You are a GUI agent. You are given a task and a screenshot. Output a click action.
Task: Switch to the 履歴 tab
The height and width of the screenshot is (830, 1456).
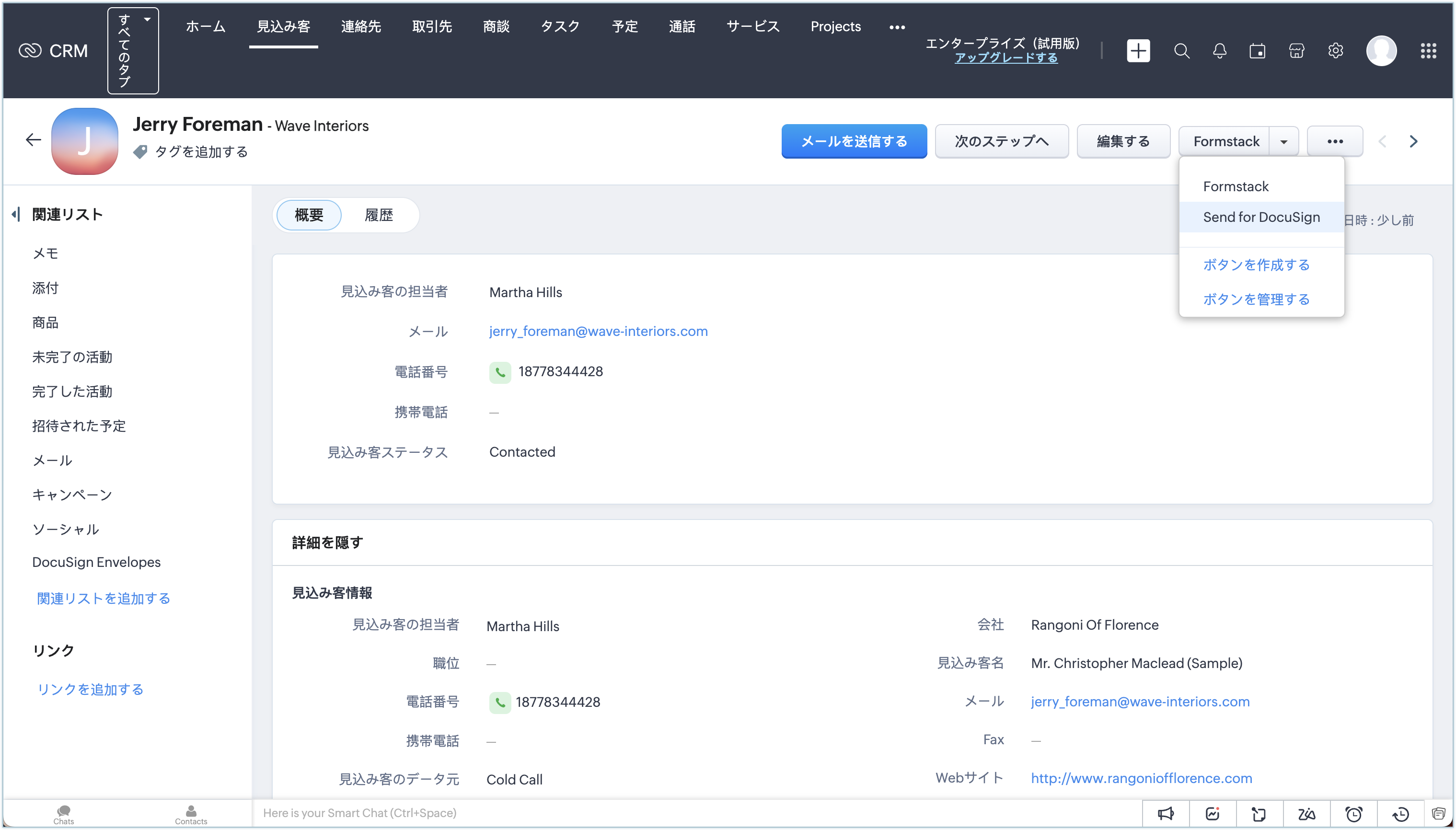click(379, 215)
